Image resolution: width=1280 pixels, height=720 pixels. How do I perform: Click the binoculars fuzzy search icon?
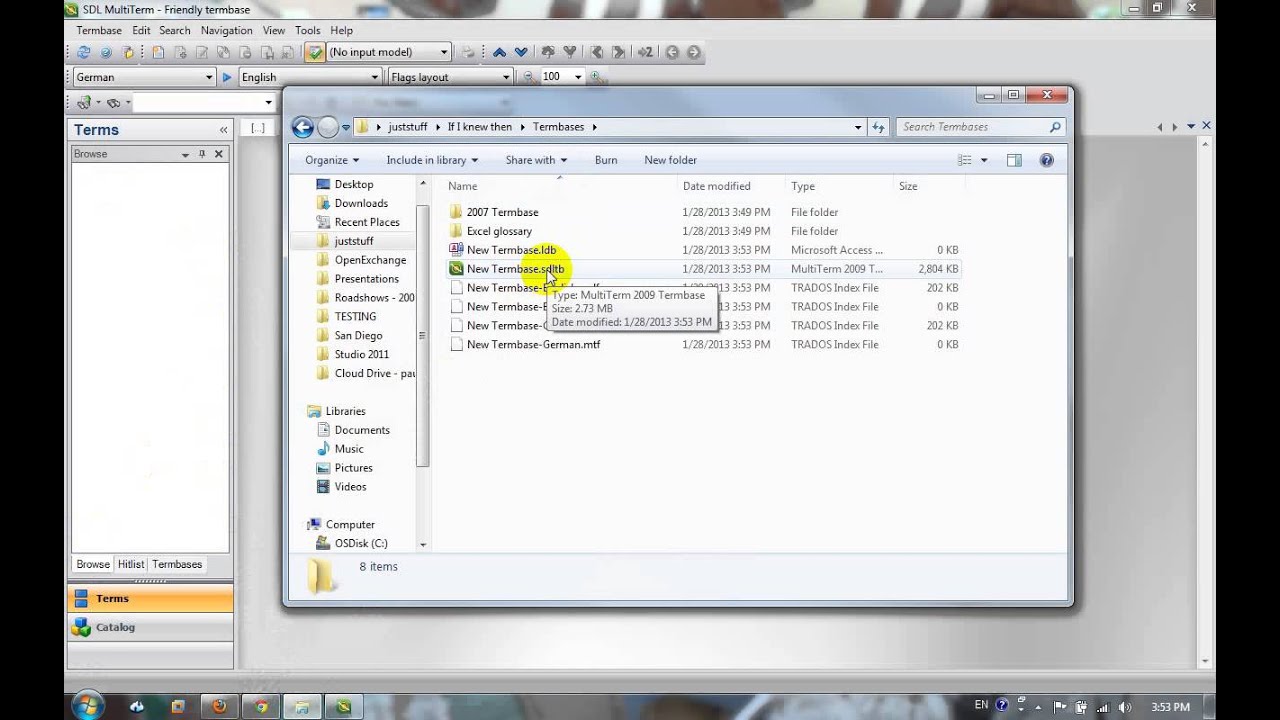click(114, 102)
